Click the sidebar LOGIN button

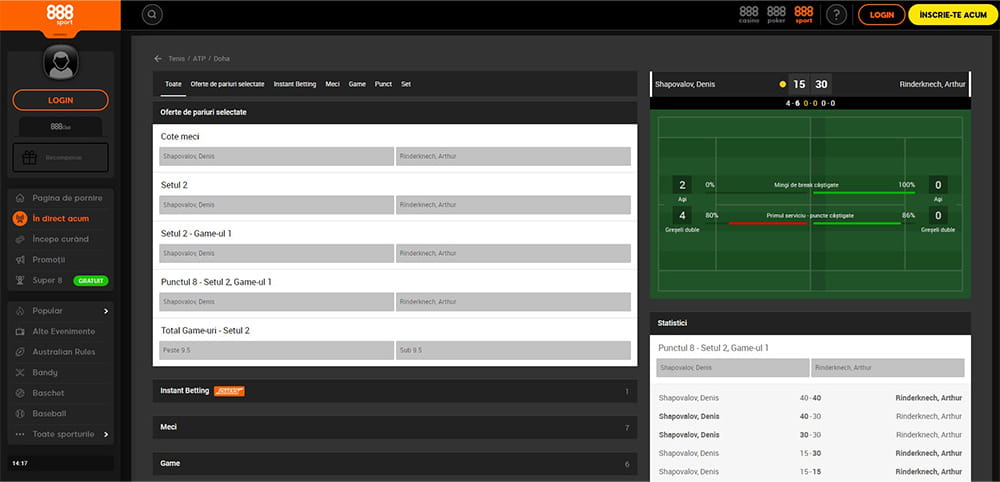tap(61, 100)
